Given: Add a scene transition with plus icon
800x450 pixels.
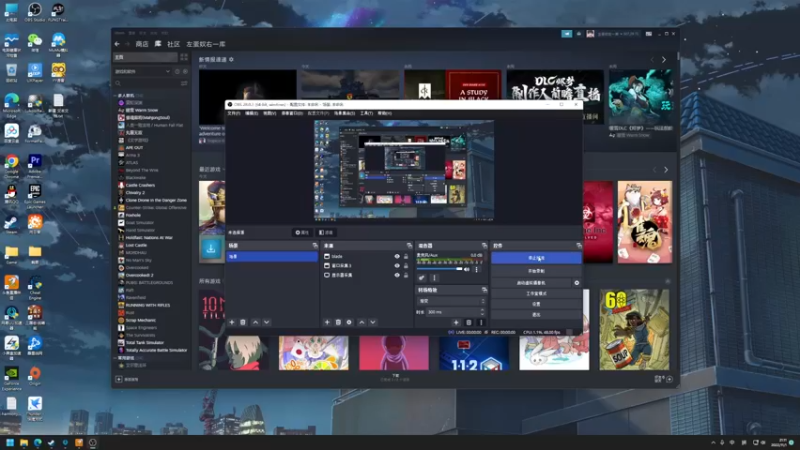Looking at the screenshot, I should [456, 322].
